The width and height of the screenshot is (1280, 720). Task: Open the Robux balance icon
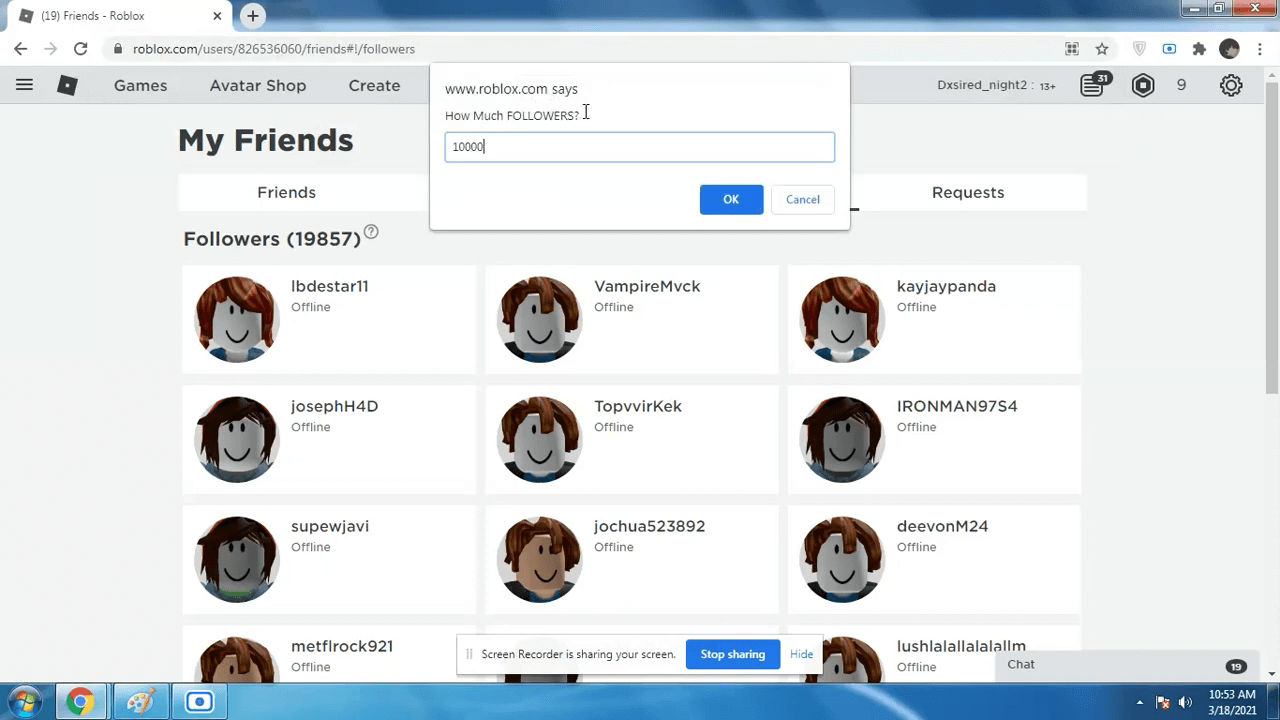click(x=1143, y=85)
